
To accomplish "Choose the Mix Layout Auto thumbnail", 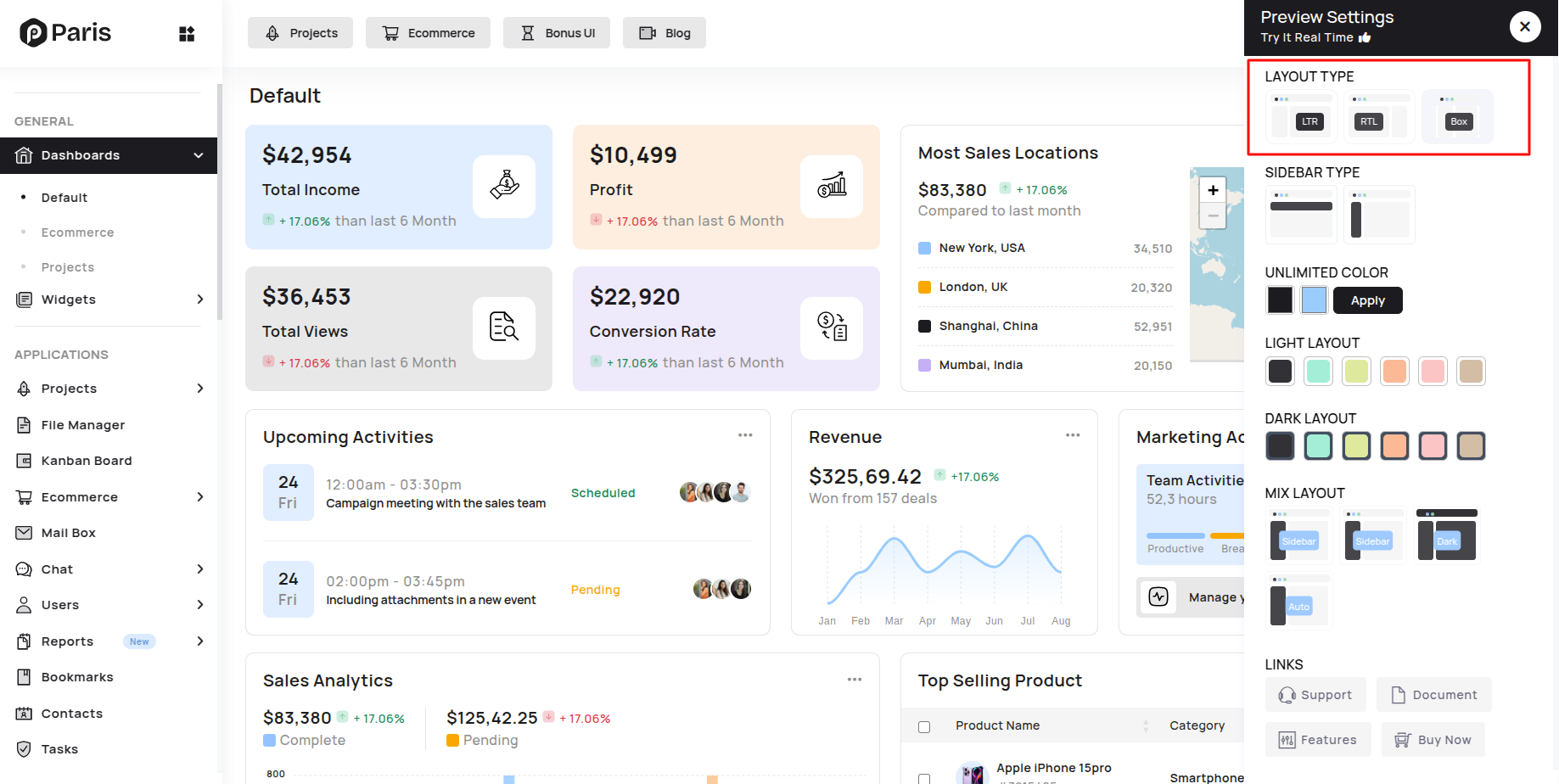I will coord(1298,602).
